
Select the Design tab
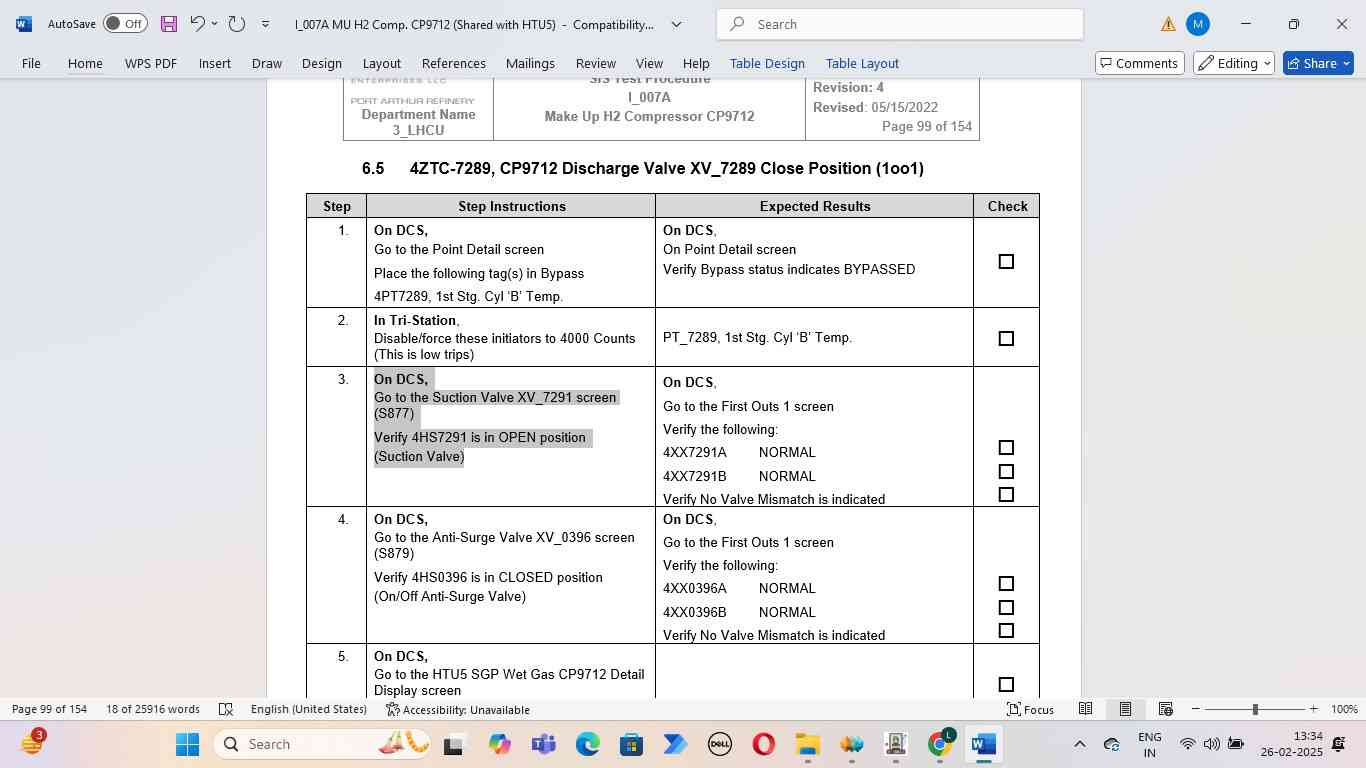pos(322,63)
